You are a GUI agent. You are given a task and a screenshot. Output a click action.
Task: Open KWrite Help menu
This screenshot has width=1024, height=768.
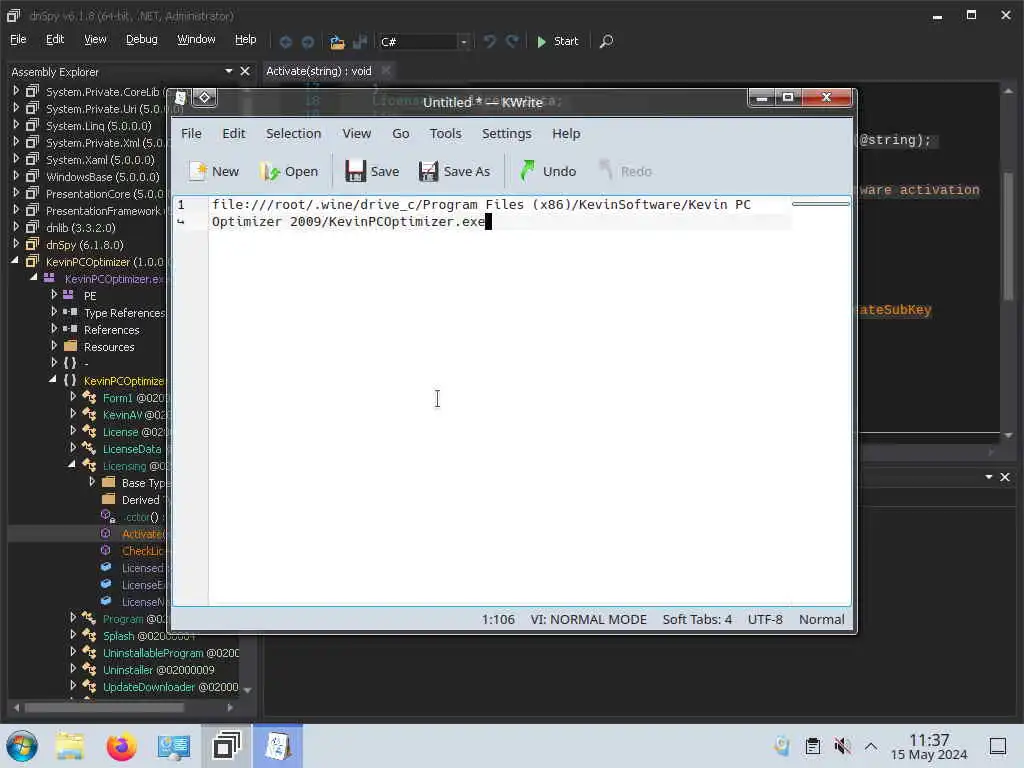(x=566, y=133)
